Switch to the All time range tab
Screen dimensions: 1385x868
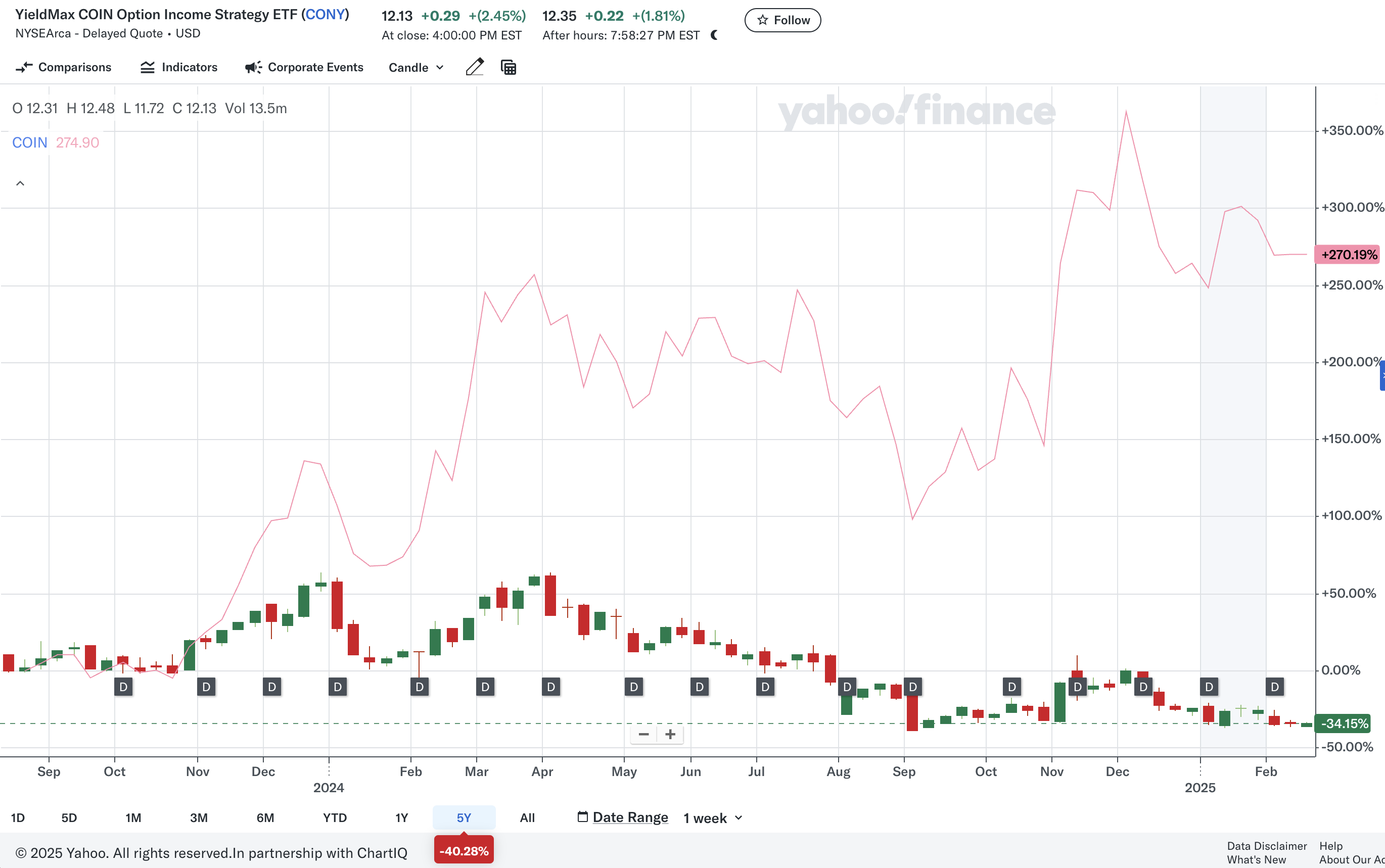point(527,817)
